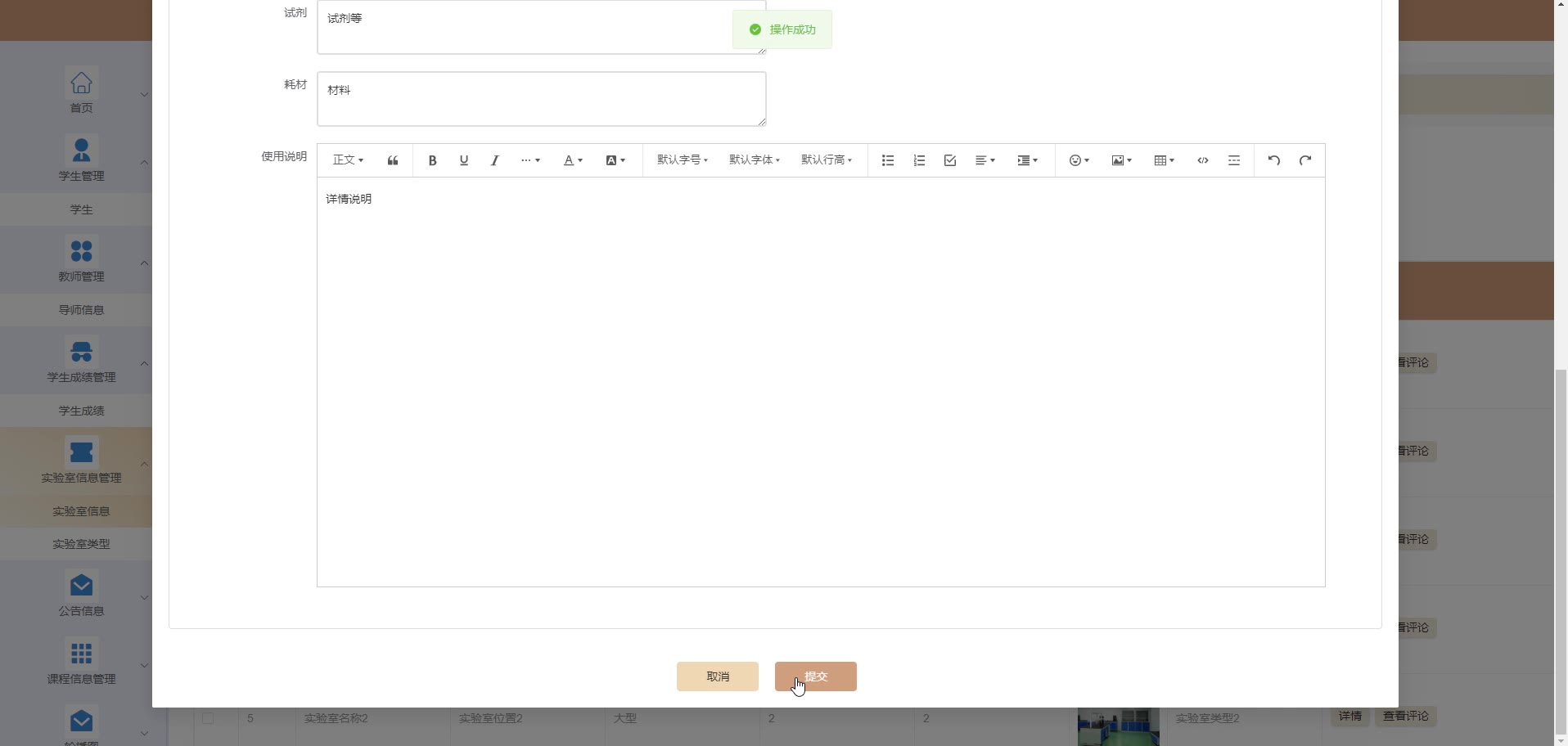Toggle bold formatting in editor
The image size is (1568, 746).
click(432, 160)
